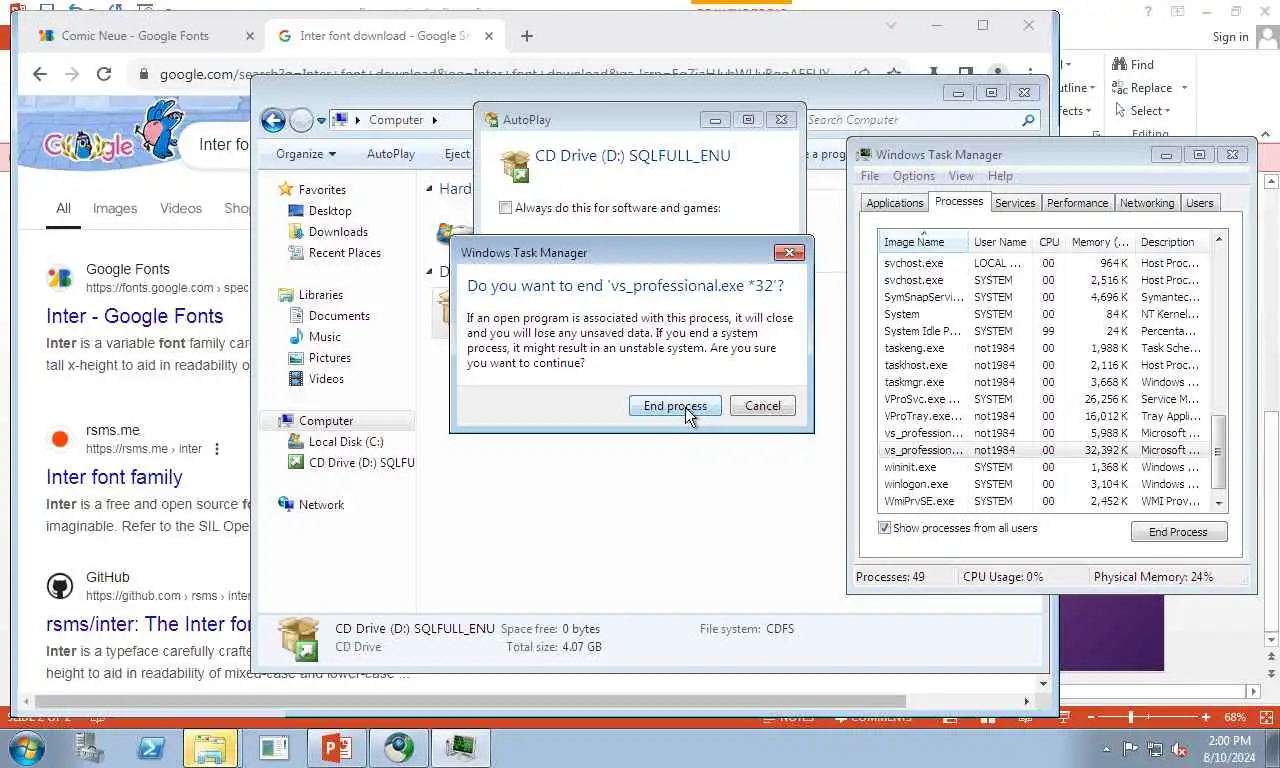Click Replace in PowerPoint ribbon
1280x768 pixels.
point(1142,88)
